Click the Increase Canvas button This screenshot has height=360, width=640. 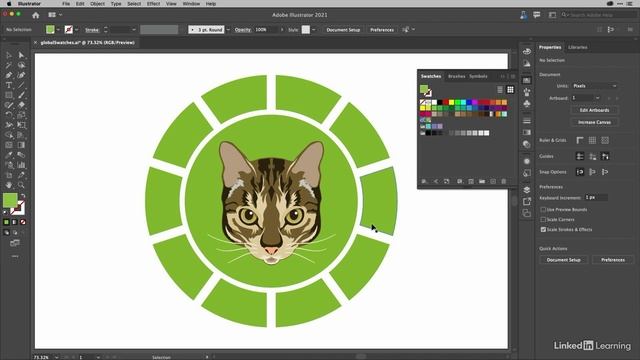(594, 122)
